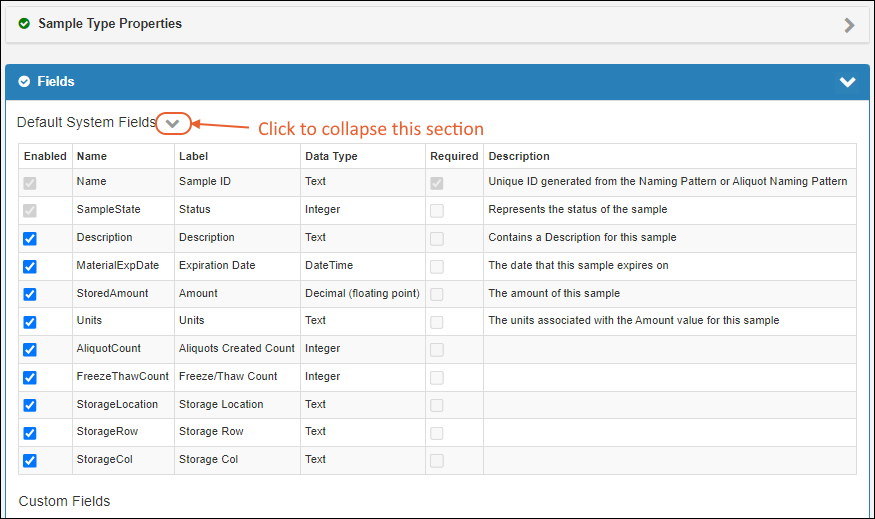
Task: Check Required for Expiration Date row
Action: tap(437, 267)
